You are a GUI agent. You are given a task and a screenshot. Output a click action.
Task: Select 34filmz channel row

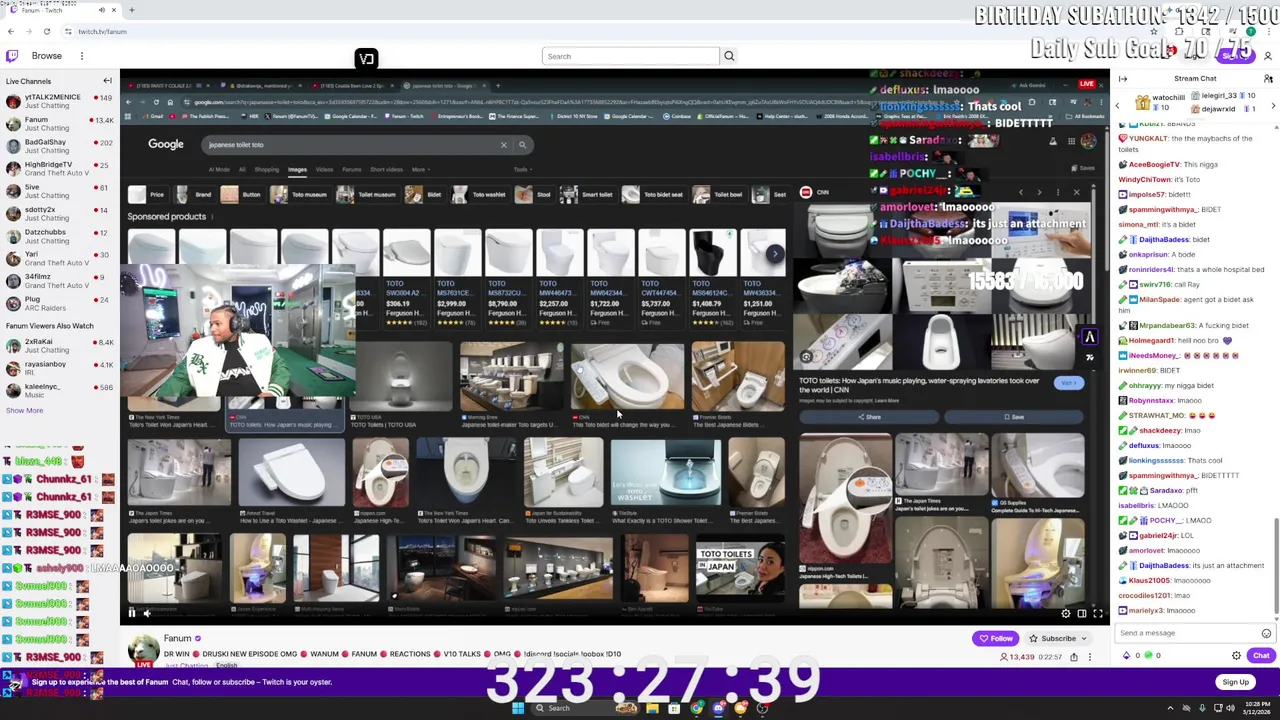click(58, 281)
